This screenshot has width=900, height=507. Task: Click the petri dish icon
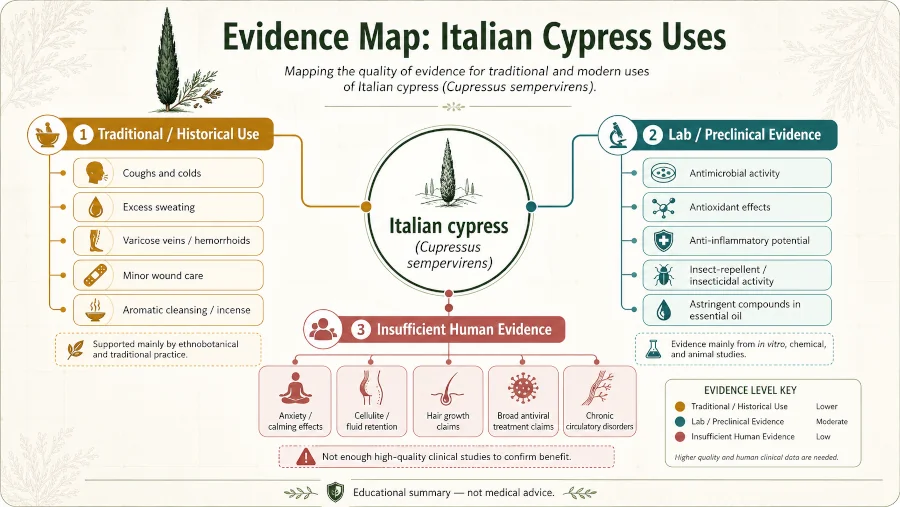coord(663,173)
